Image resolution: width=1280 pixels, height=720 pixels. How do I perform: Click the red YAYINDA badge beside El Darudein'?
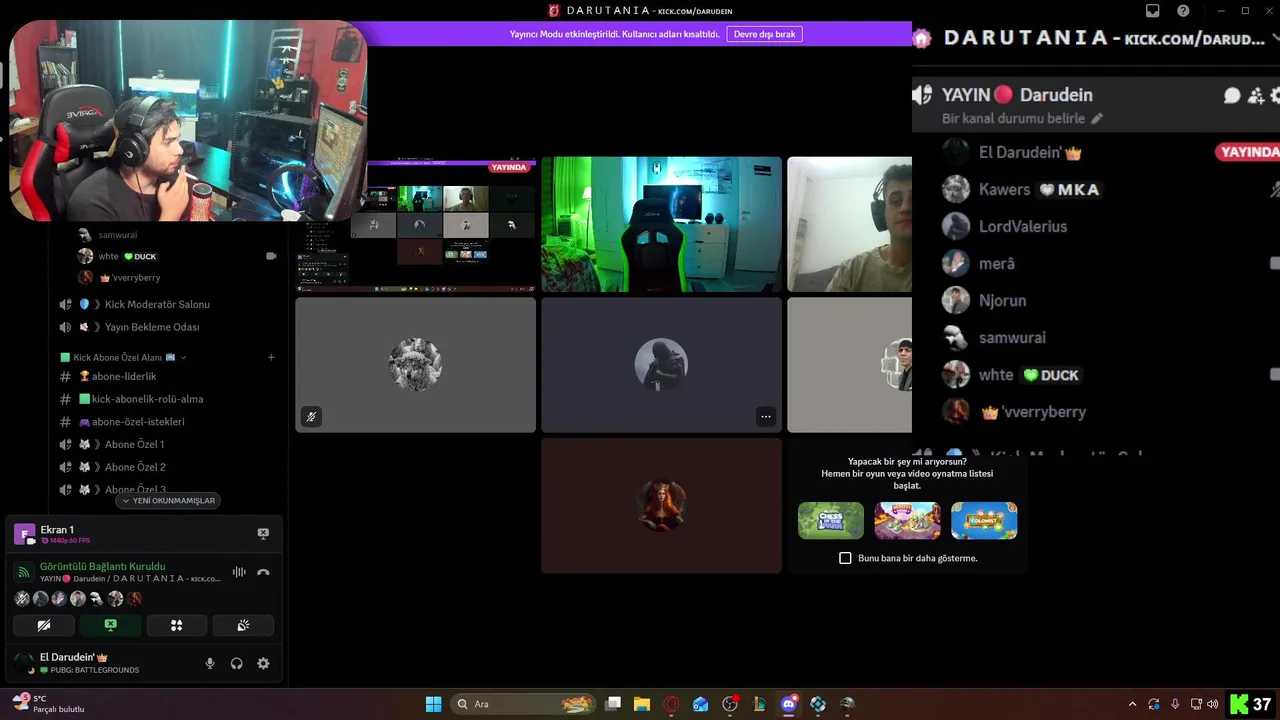1247,152
